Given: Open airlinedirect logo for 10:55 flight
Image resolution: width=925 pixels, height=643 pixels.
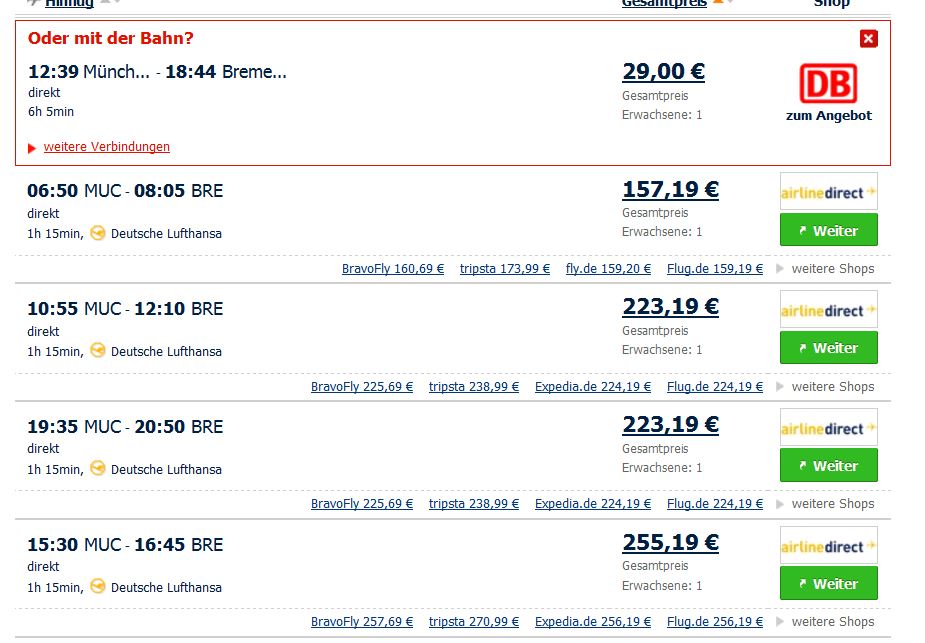Looking at the screenshot, I should (x=828, y=310).
